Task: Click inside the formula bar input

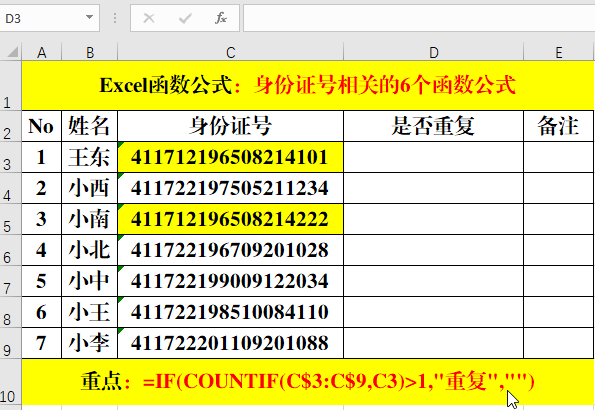Action: click(x=419, y=18)
